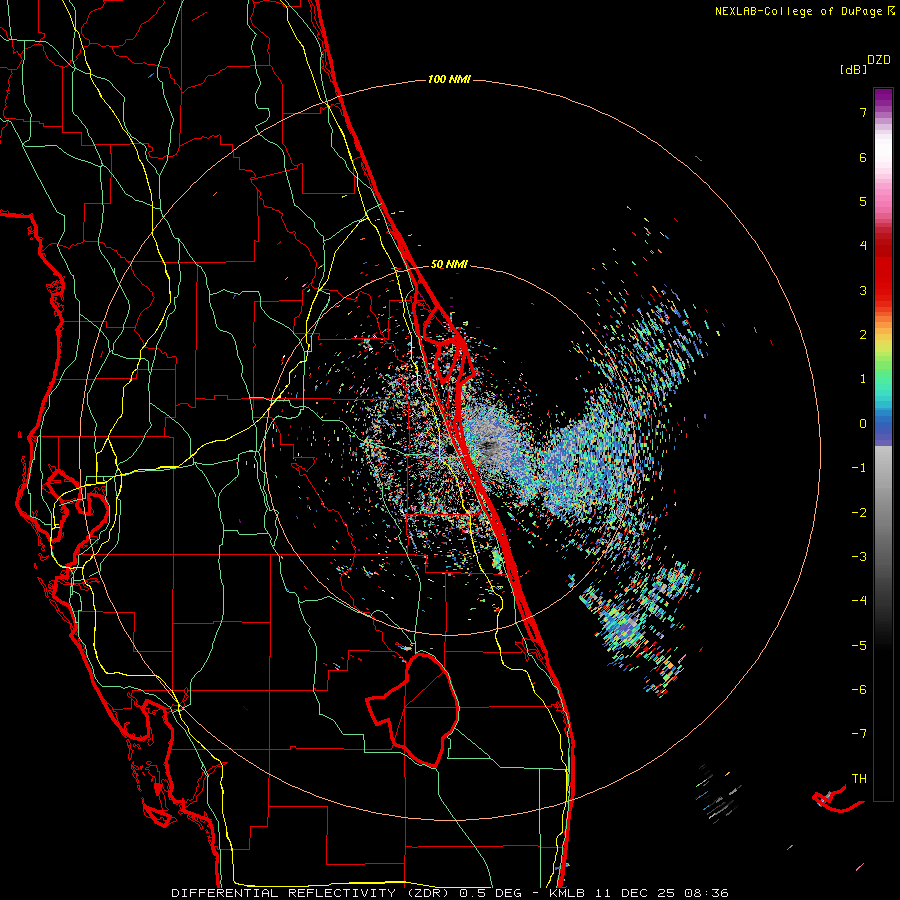The width and height of the screenshot is (900, 900).
Task: Click the DIFFERENTIAL REFLECTIVITY (ZDR) caption
Action: [312, 893]
